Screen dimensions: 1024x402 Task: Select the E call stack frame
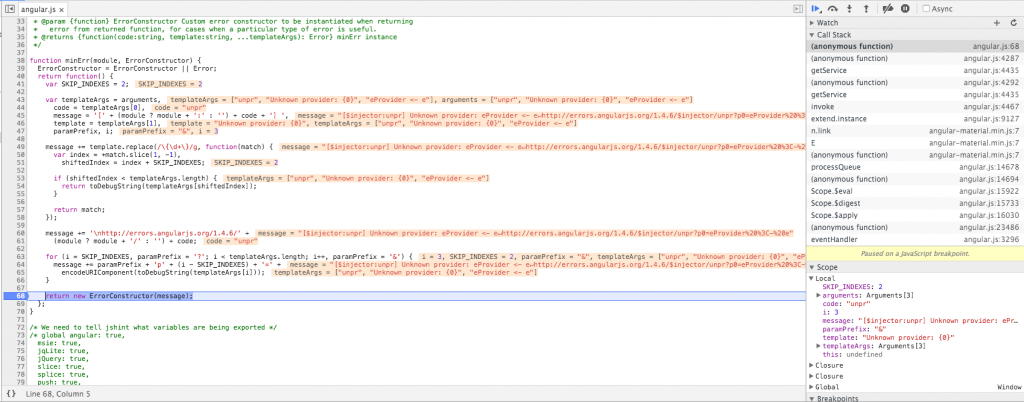(915, 143)
